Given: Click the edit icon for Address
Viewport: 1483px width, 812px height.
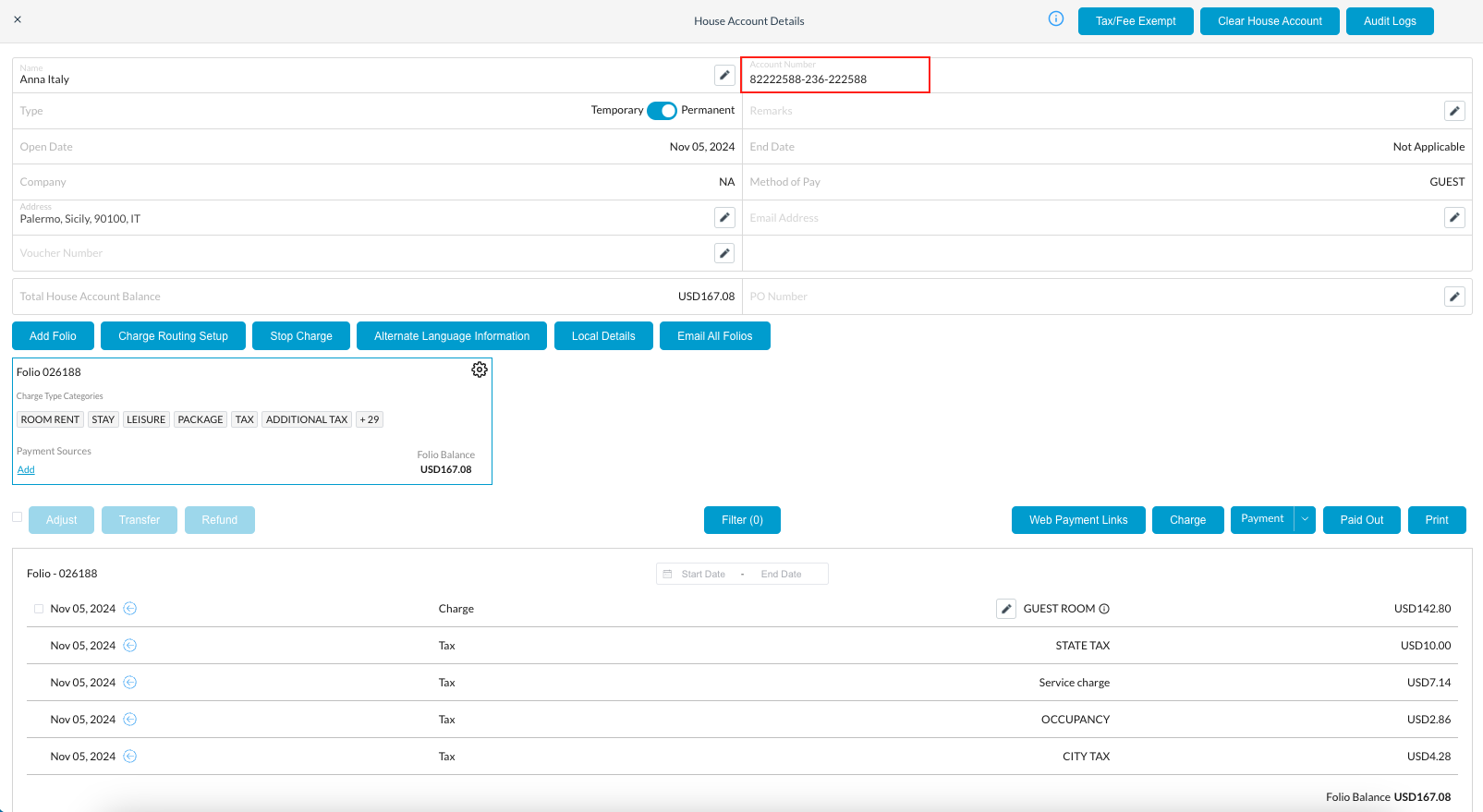Looking at the screenshot, I should pyautogui.click(x=724, y=217).
